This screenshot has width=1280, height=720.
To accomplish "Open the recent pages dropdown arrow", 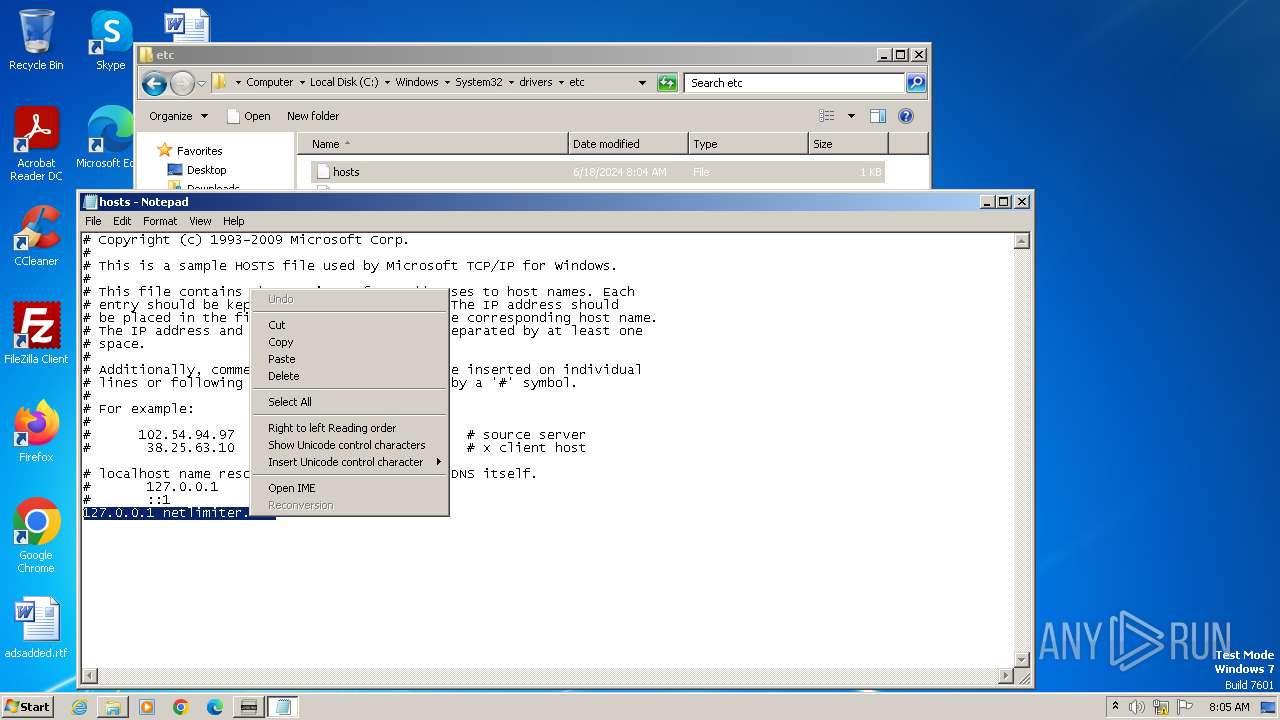I will click(x=201, y=83).
